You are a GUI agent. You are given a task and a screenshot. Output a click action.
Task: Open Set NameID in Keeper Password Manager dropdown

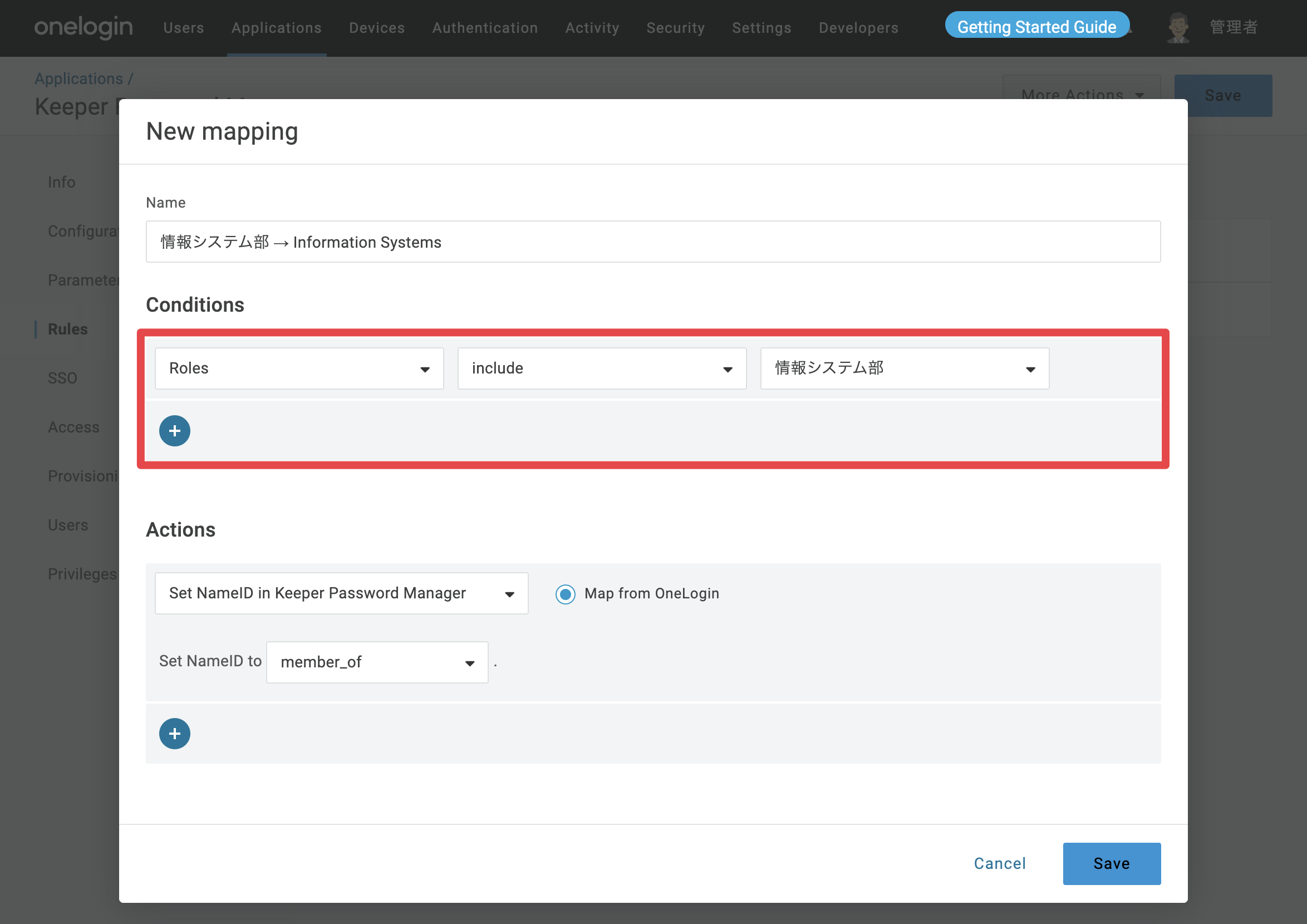(342, 593)
